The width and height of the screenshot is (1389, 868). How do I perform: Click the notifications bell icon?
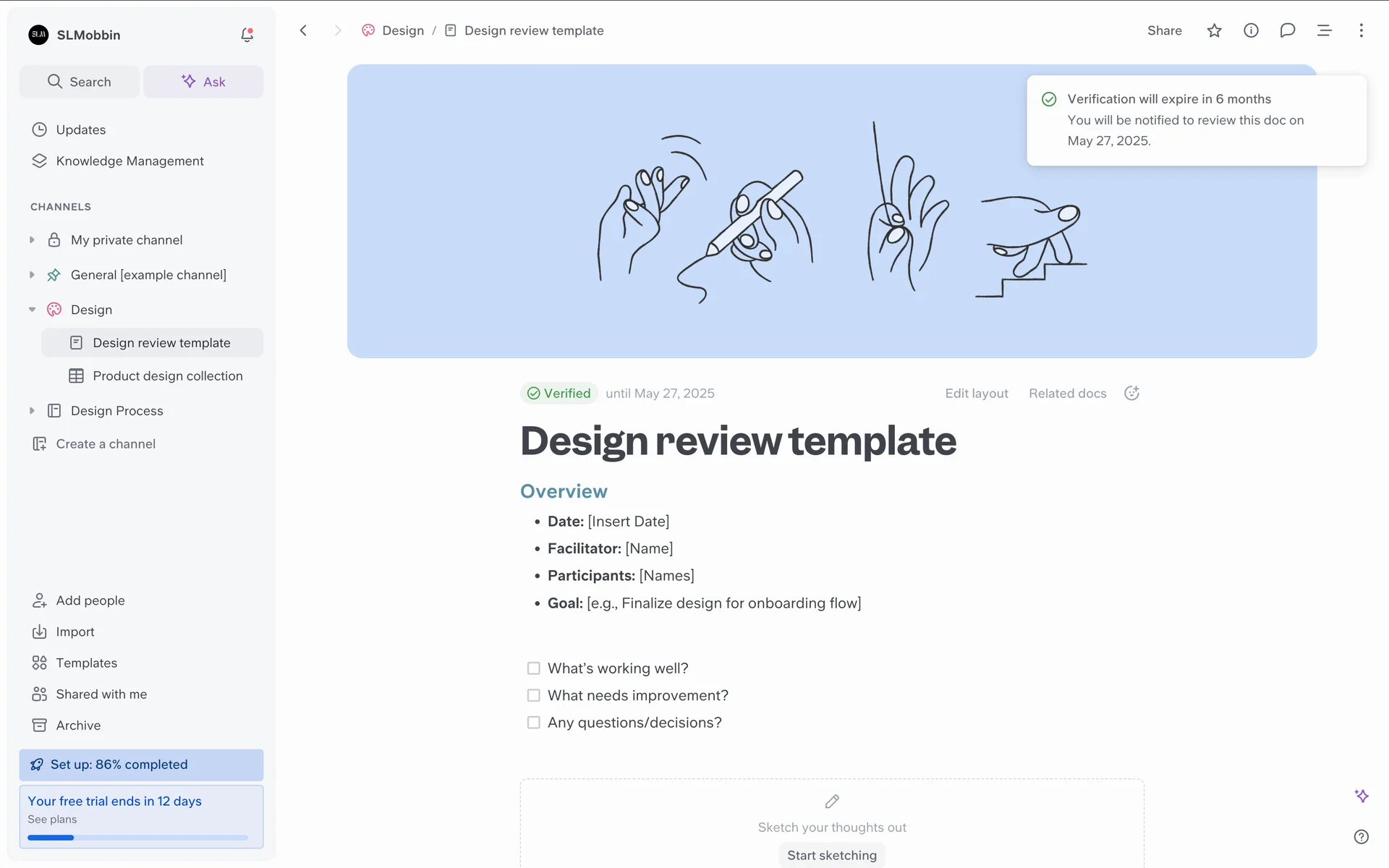247,35
